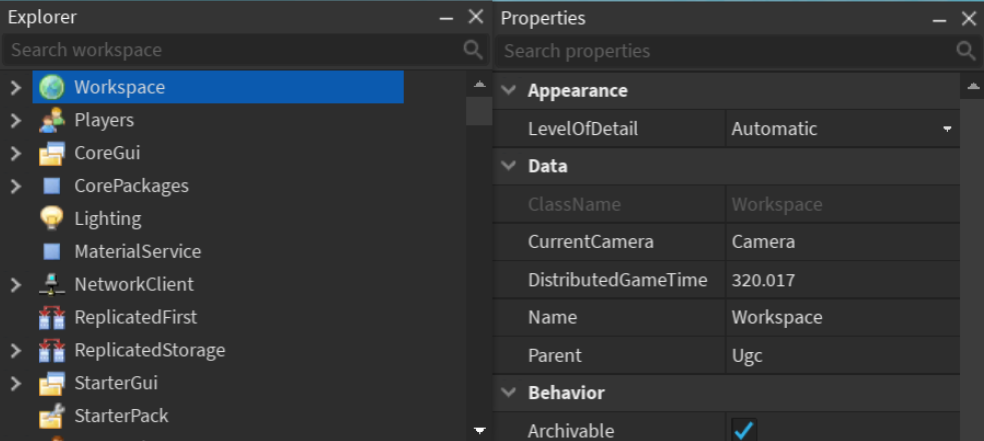Click the StarterGui folder icon

[x=51, y=383]
